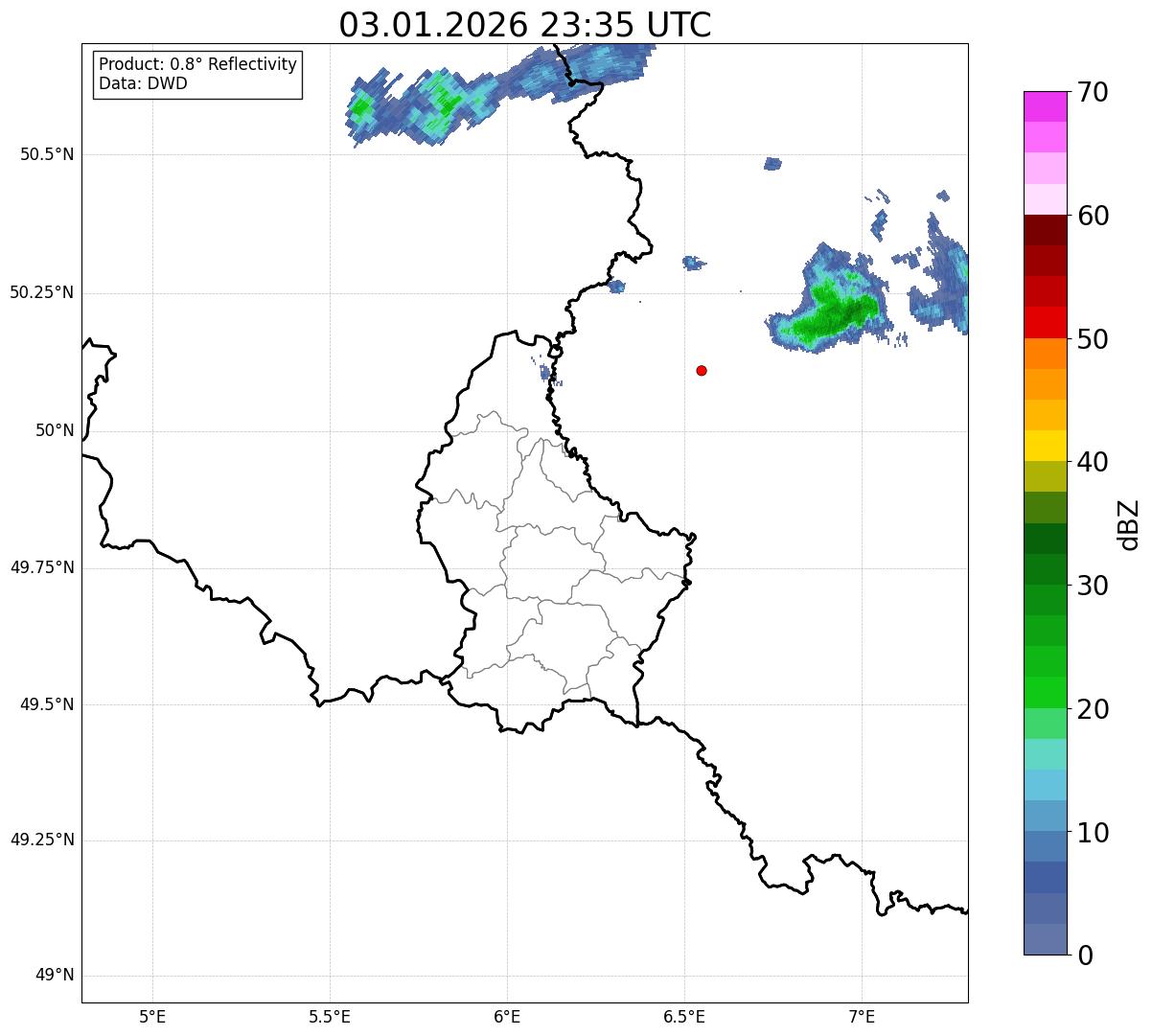Click the '50°N' latitude label
Viewport: 1152px width, 1036px height.
click(55, 431)
